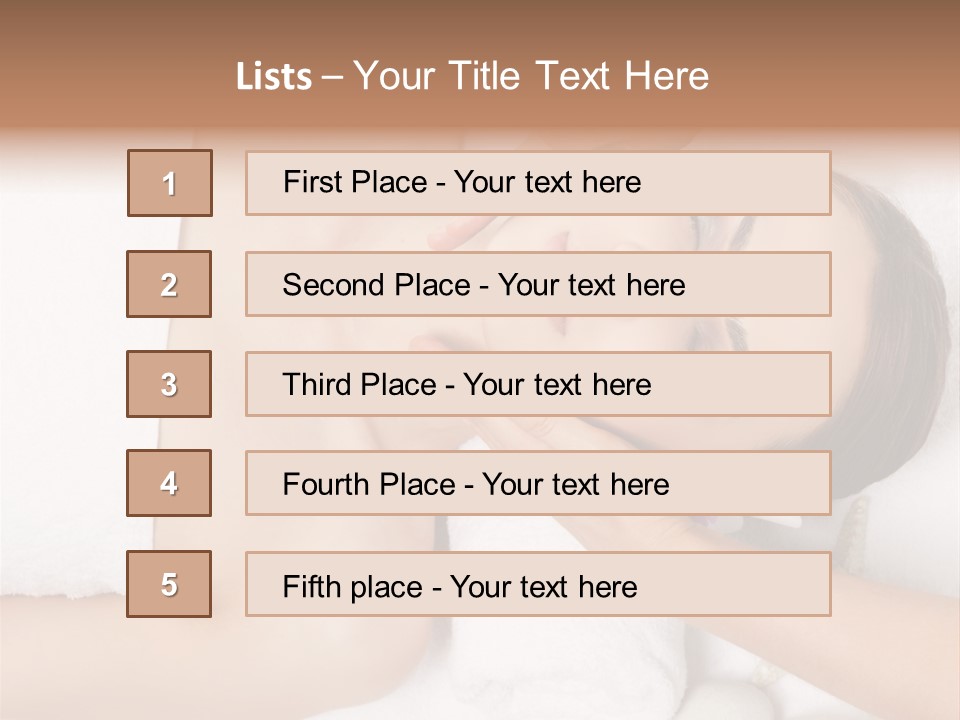Viewport: 960px width, 720px height.
Task: Click the bold word Lists in title
Action: tap(274, 77)
